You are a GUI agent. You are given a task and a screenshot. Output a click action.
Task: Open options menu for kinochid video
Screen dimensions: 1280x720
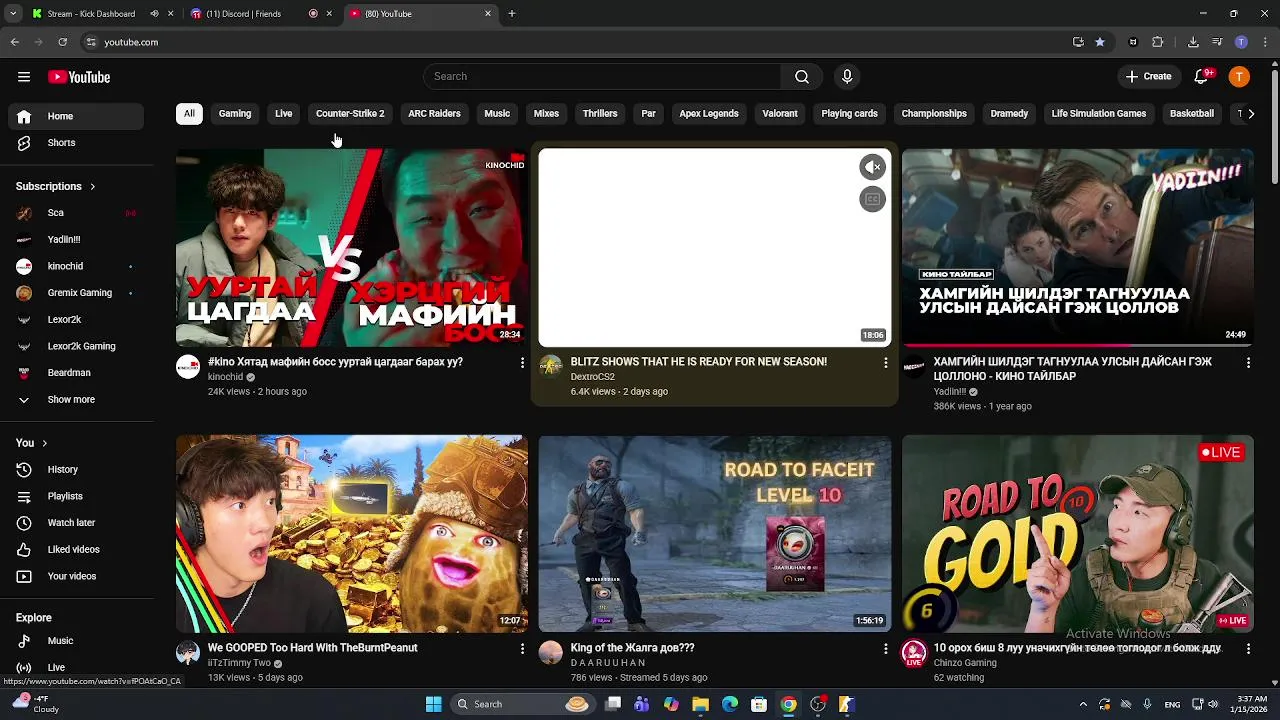(522, 363)
